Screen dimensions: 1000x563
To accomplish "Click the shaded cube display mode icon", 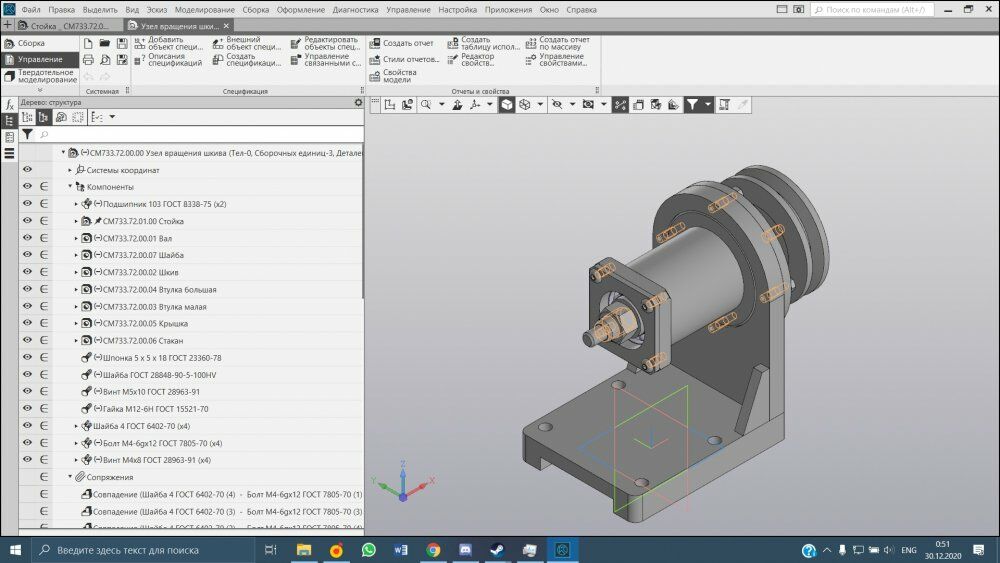I will tap(507, 104).
